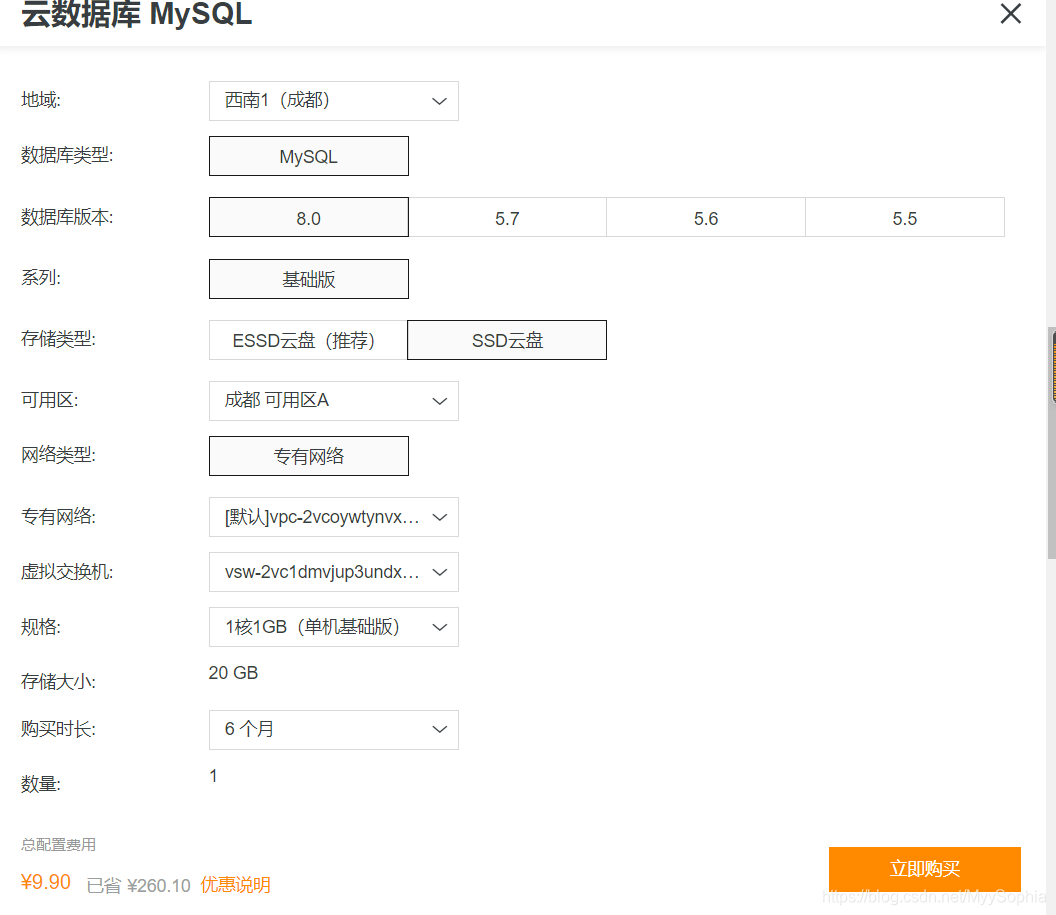Select the MySQL database type button
This screenshot has width=1056, height=915.
click(308, 156)
